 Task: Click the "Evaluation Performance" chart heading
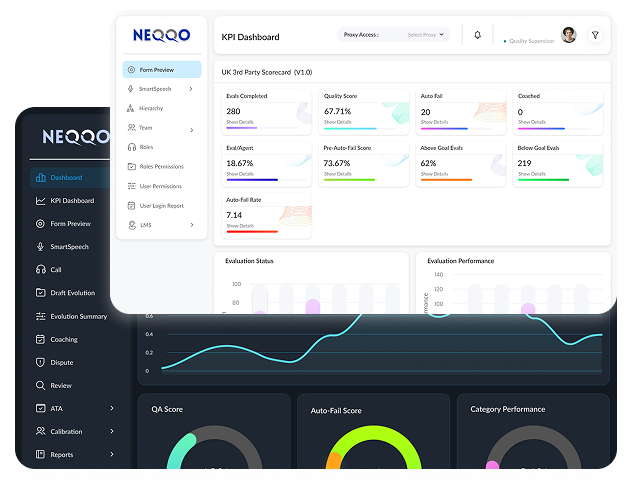[x=461, y=261]
